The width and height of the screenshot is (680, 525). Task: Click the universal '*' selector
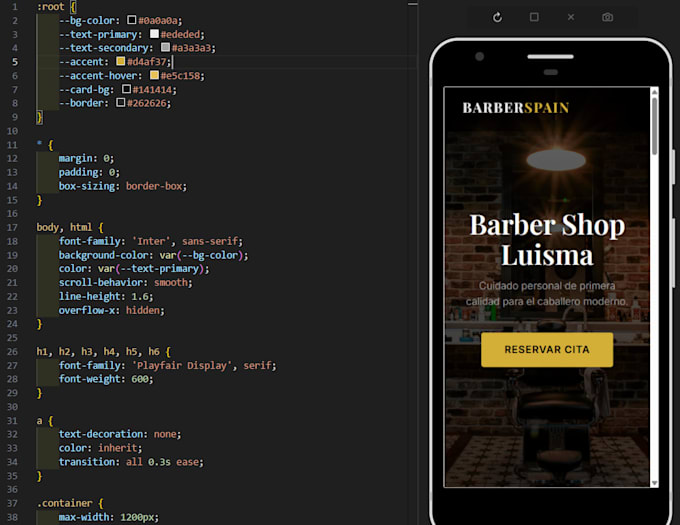pos(39,143)
